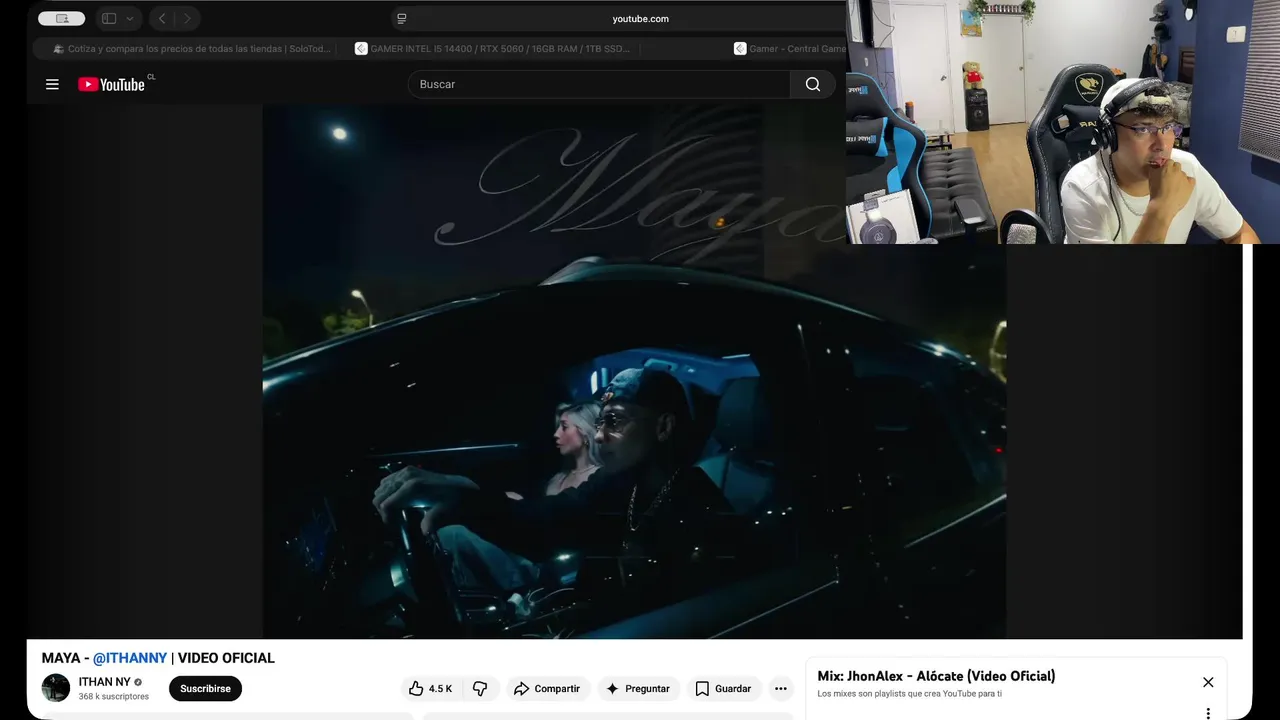The height and width of the screenshot is (720, 1280).
Task: Click 'Los mixes son playlists' description text
Action: (x=909, y=694)
